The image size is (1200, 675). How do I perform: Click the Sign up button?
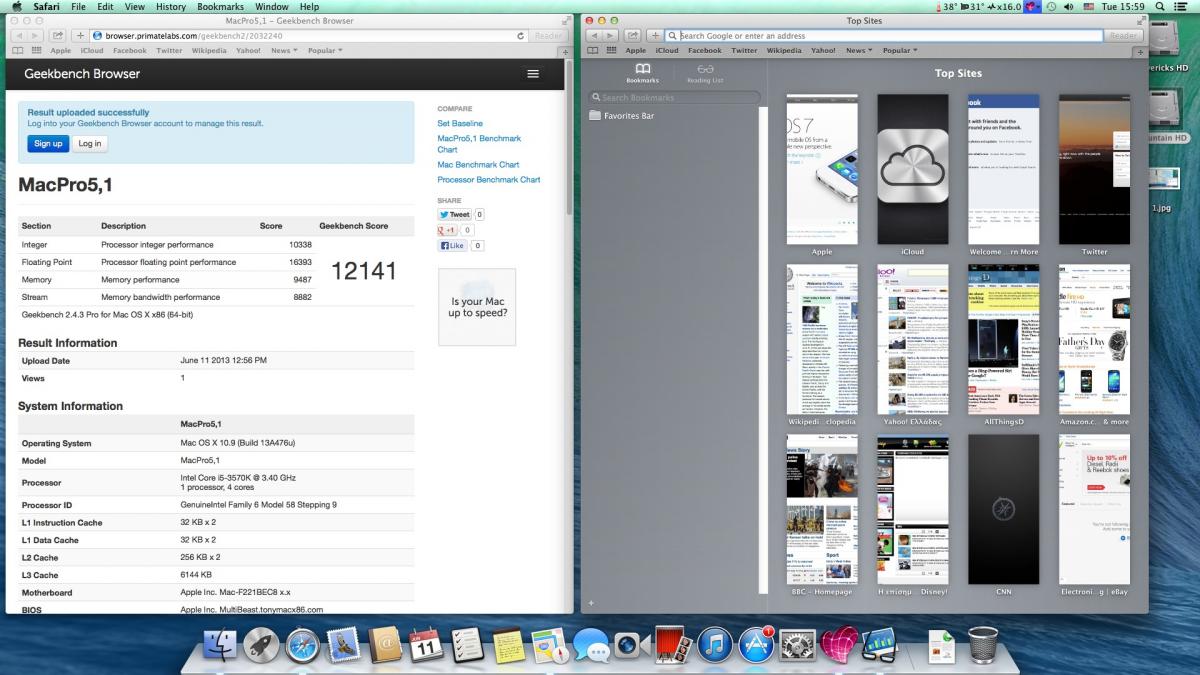pyautogui.click(x=48, y=143)
